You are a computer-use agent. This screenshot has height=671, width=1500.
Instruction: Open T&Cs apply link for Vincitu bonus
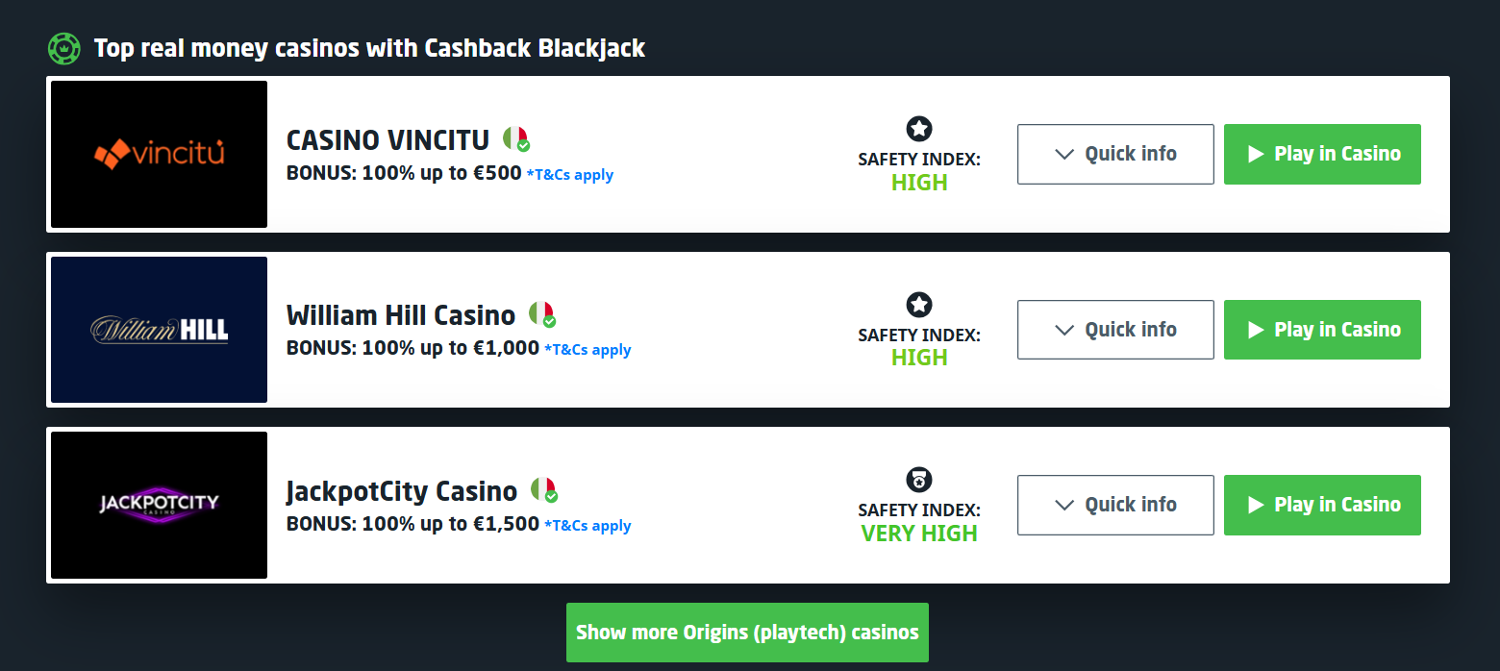pos(570,175)
